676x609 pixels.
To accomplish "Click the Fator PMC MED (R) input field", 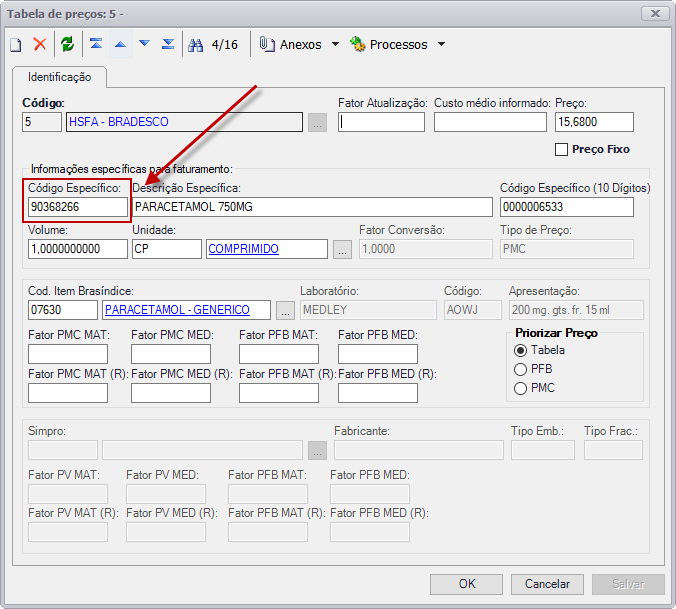I will [171, 393].
